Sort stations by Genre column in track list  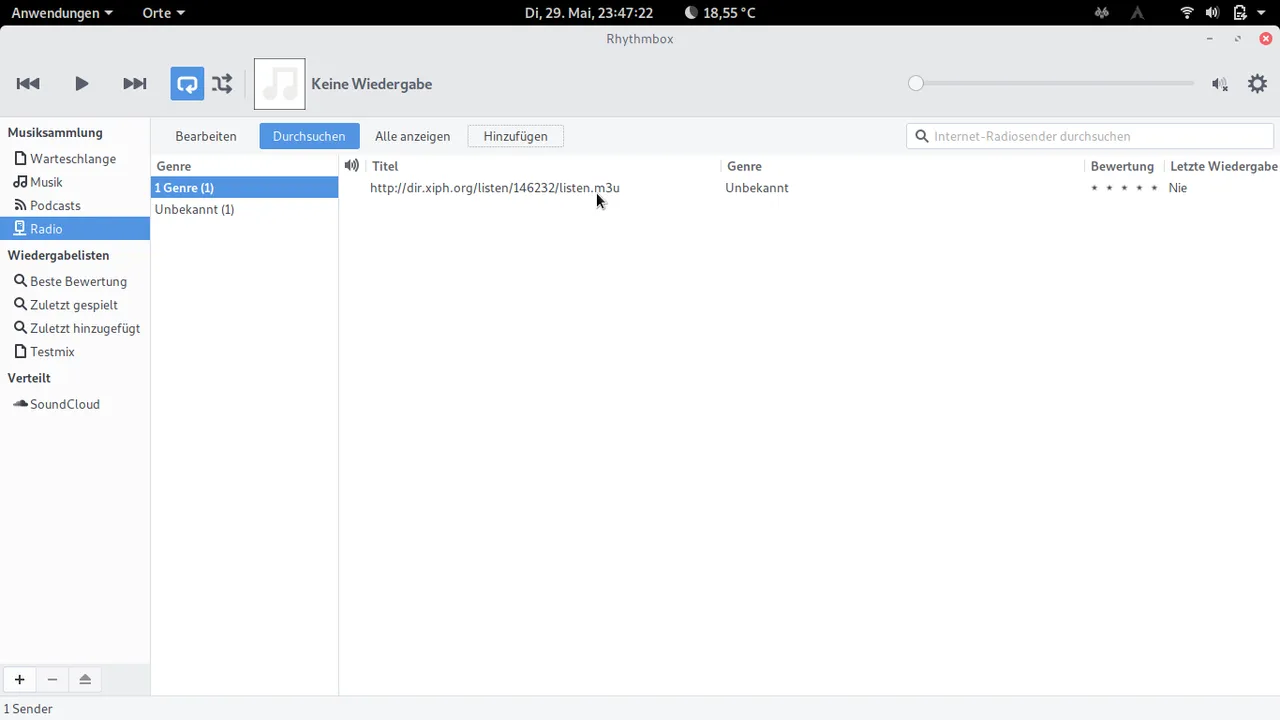pos(902,166)
